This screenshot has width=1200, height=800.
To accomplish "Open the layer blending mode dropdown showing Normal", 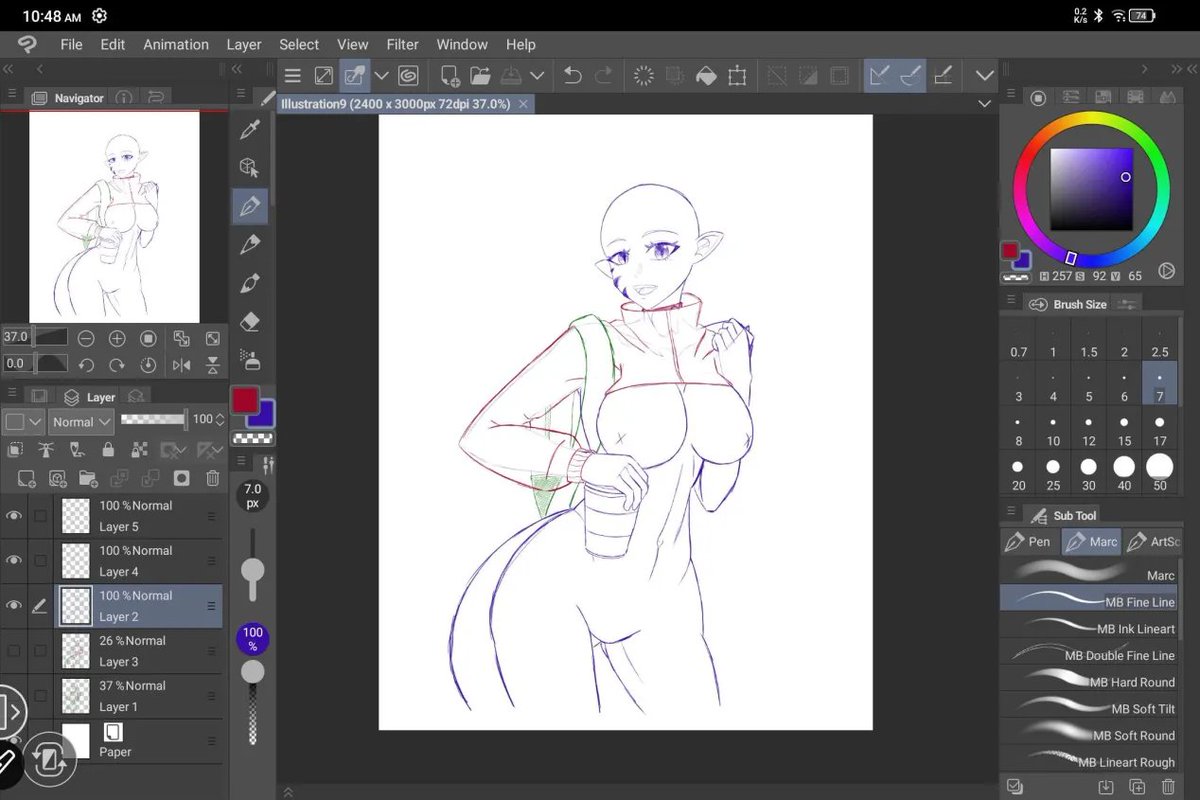I will tap(80, 421).
